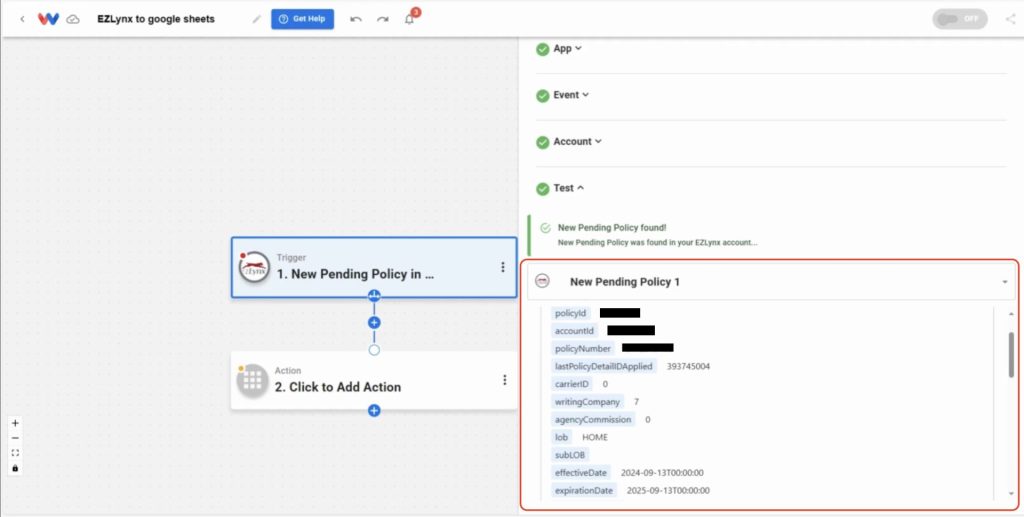Viewport: 1024px width, 517px height.
Task: Click the share icon
Action: point(1010,19)
